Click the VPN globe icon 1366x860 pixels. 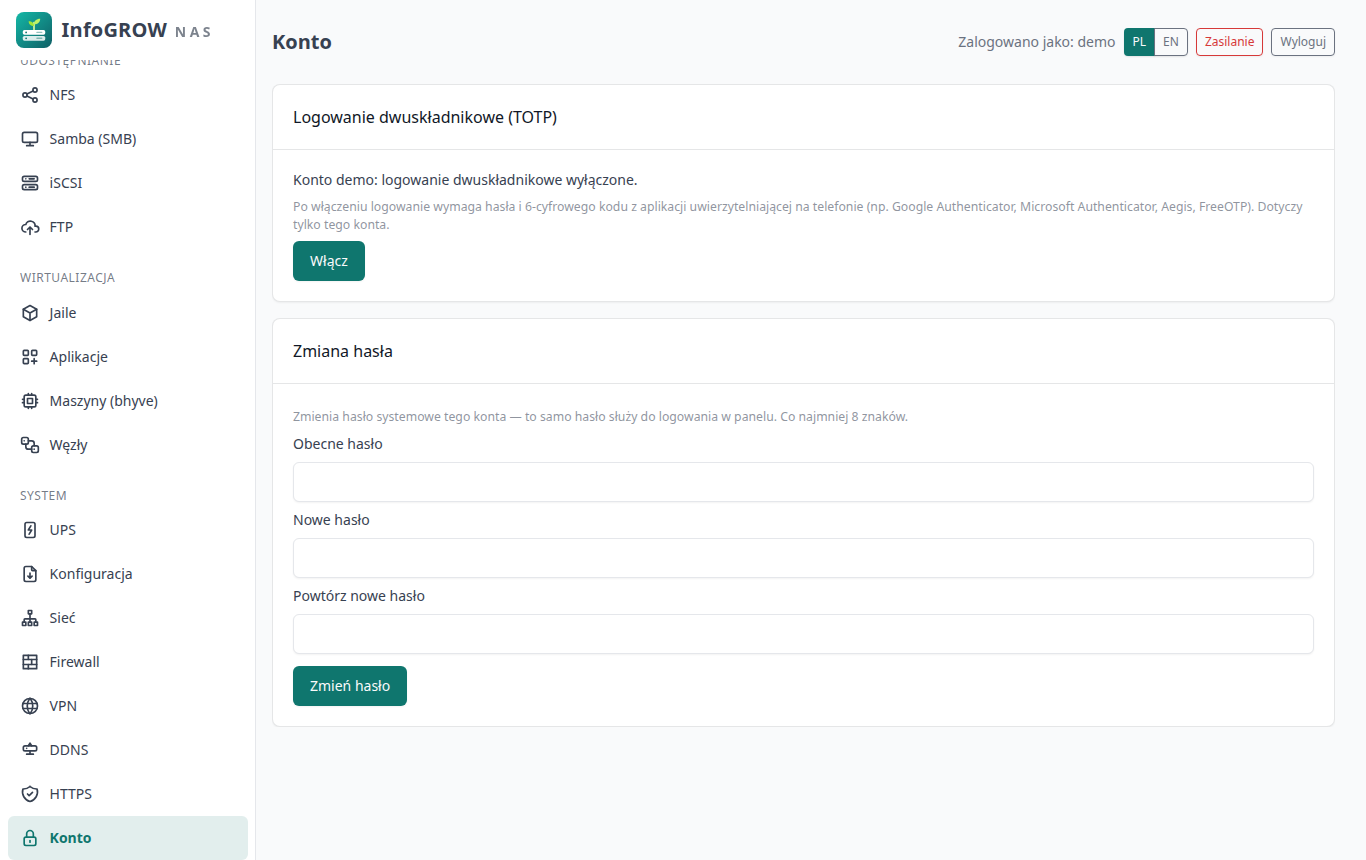30,706
